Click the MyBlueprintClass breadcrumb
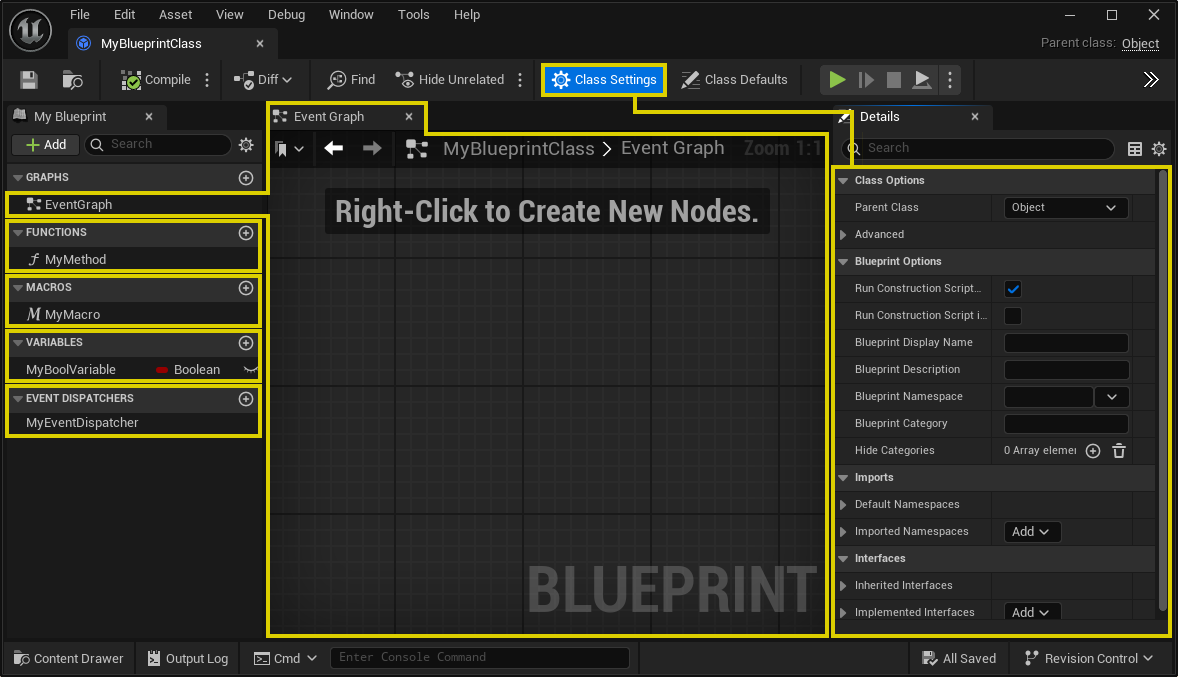 tap(518, 148)
